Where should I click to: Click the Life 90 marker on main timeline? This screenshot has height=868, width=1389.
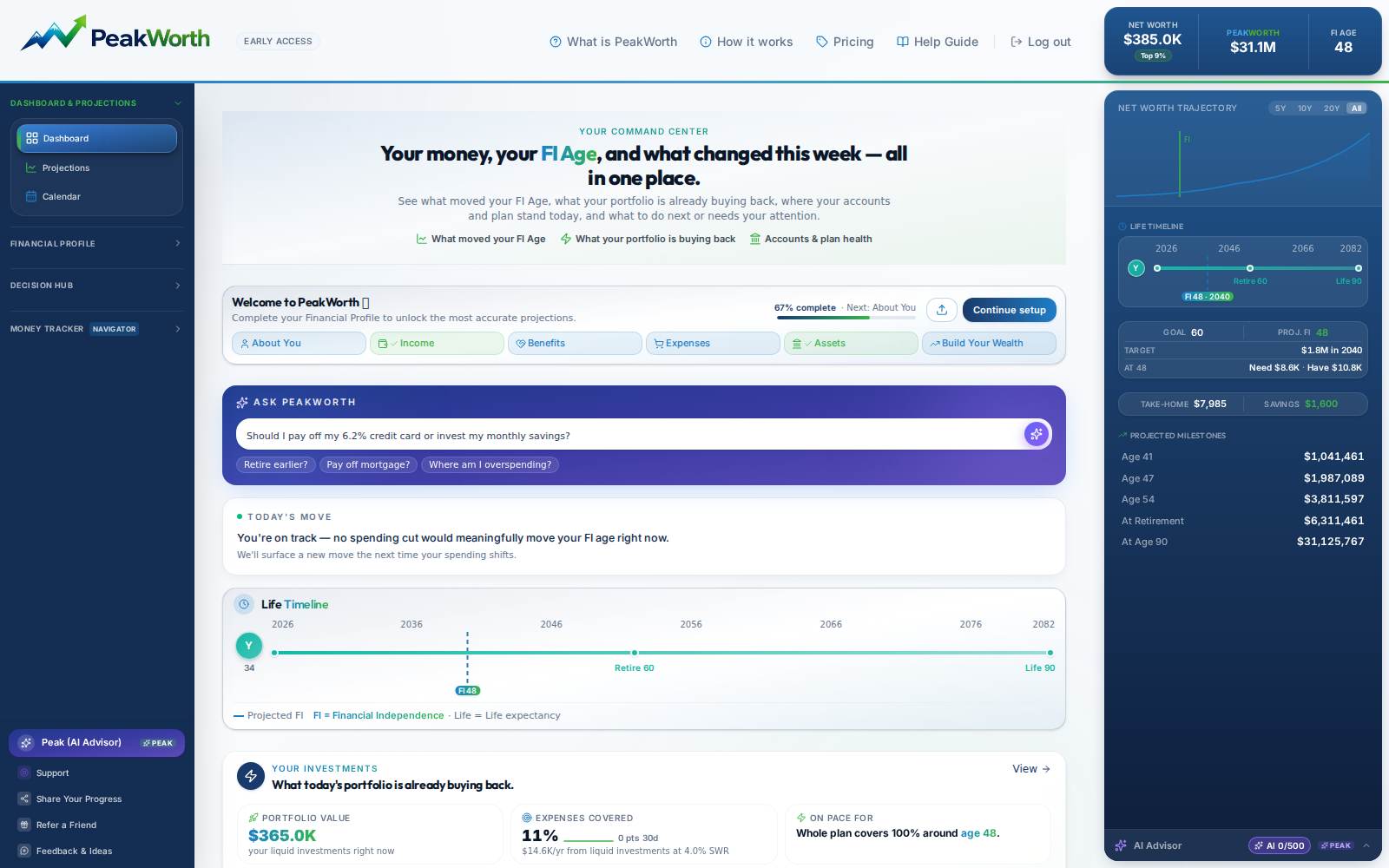1050,653
